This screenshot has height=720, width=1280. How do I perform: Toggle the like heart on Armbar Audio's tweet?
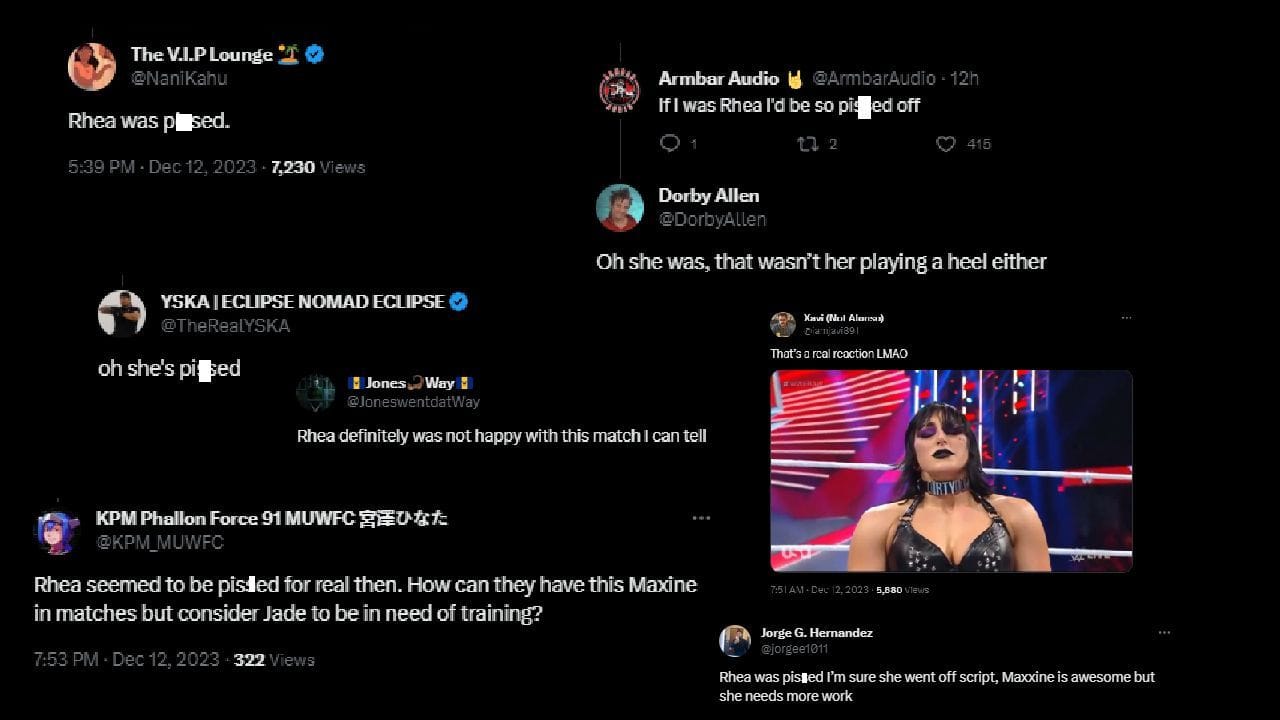[x=945, y=144]
